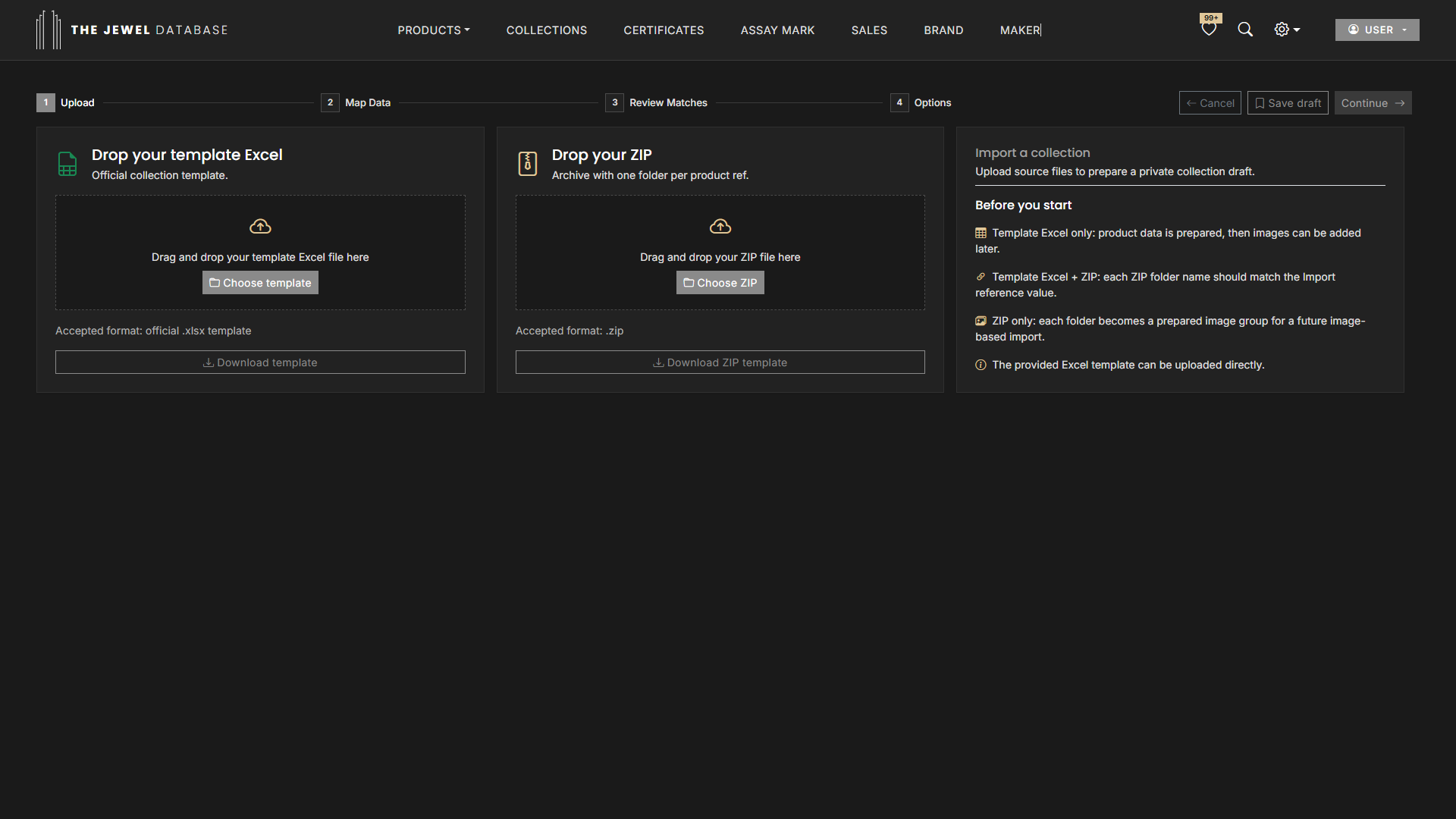Click 'Drag and drop your ZIP file here'
The height and width of the screenshot is (819, 1456).
point(720,257)
